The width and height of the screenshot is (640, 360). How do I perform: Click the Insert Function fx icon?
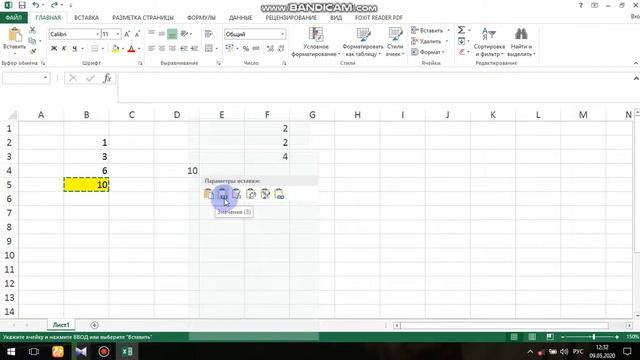tap(107, 78)
